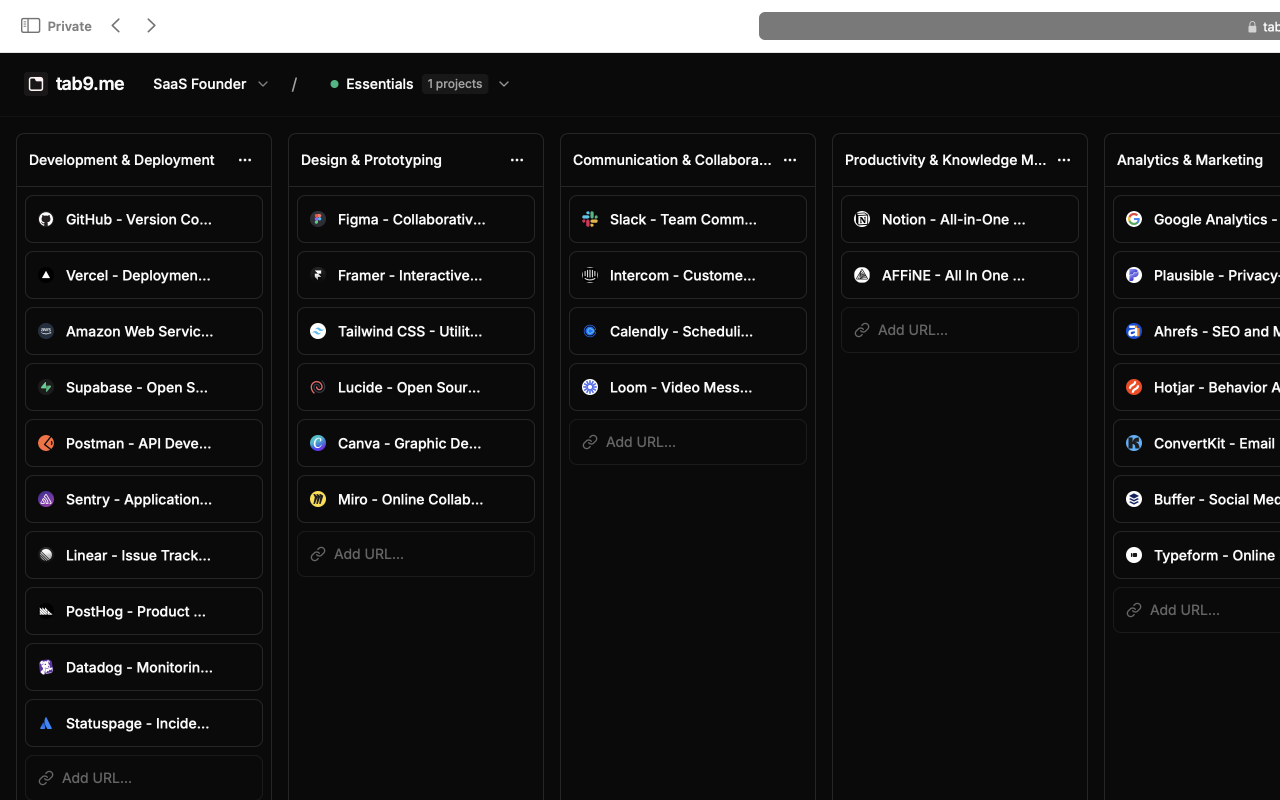Focus Add URL field in Development column
The height and width of the screenshot is (800, 1280).
click(144, 777)
